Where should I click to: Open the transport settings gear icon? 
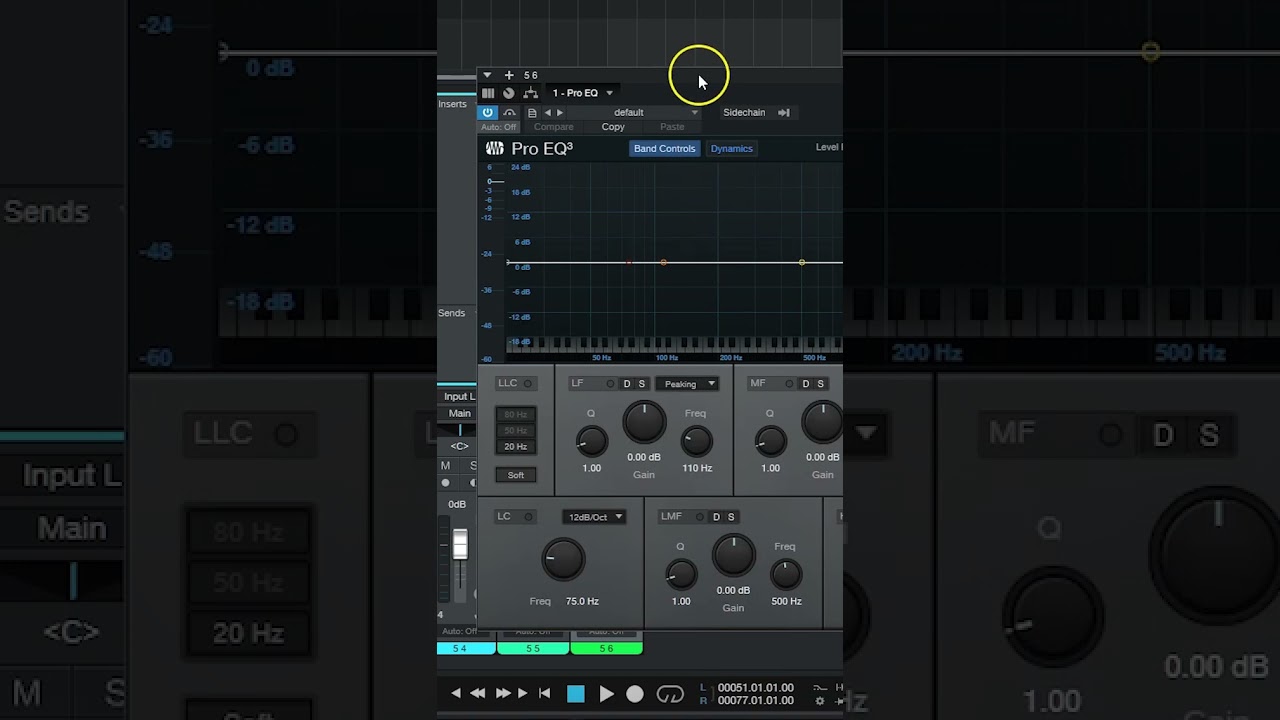(x=820, y=701)
